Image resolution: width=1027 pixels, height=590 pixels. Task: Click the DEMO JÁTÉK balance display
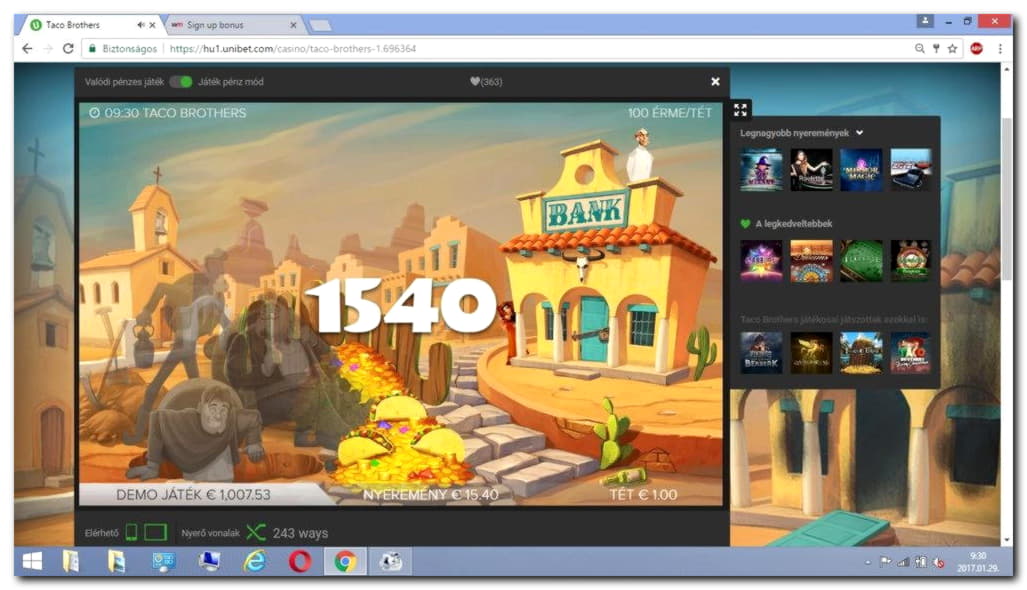pos(193,495)
